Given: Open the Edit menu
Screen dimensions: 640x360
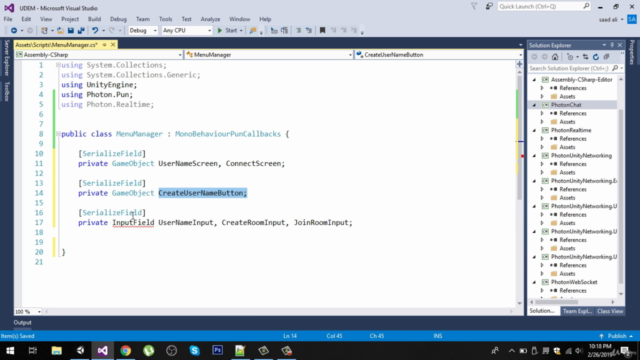Looking at the screenshot, I should coord(26,19).
